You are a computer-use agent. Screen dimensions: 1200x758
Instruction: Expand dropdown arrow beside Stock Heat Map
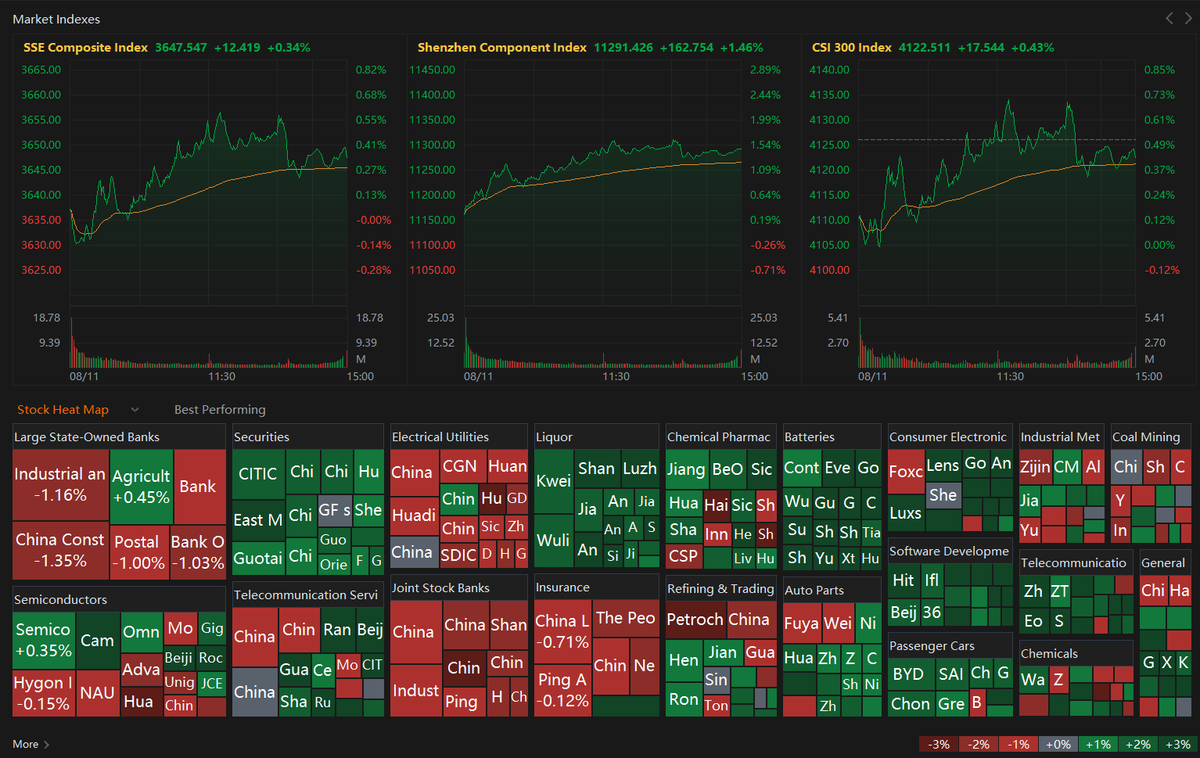[x=135, y=410]
